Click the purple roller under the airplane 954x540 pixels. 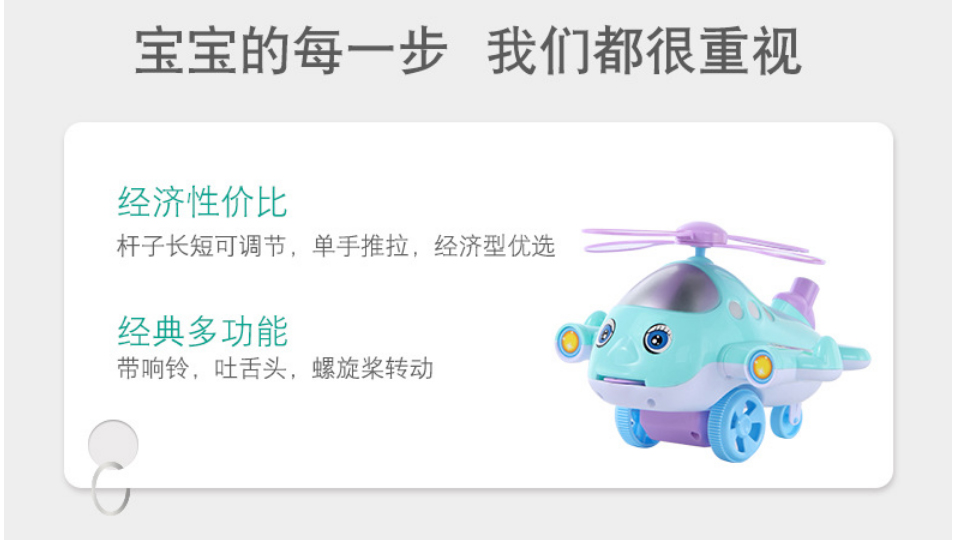(675, 426)
